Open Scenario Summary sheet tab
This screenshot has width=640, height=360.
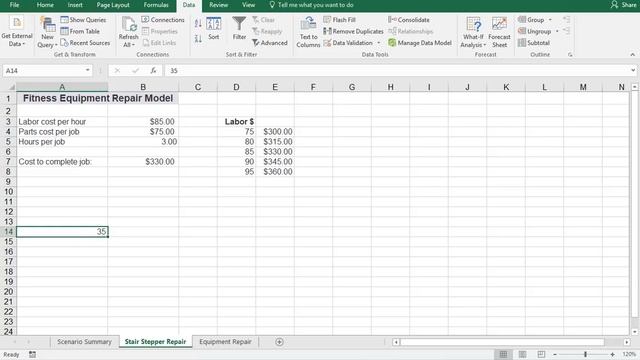(x=84, y=342)
